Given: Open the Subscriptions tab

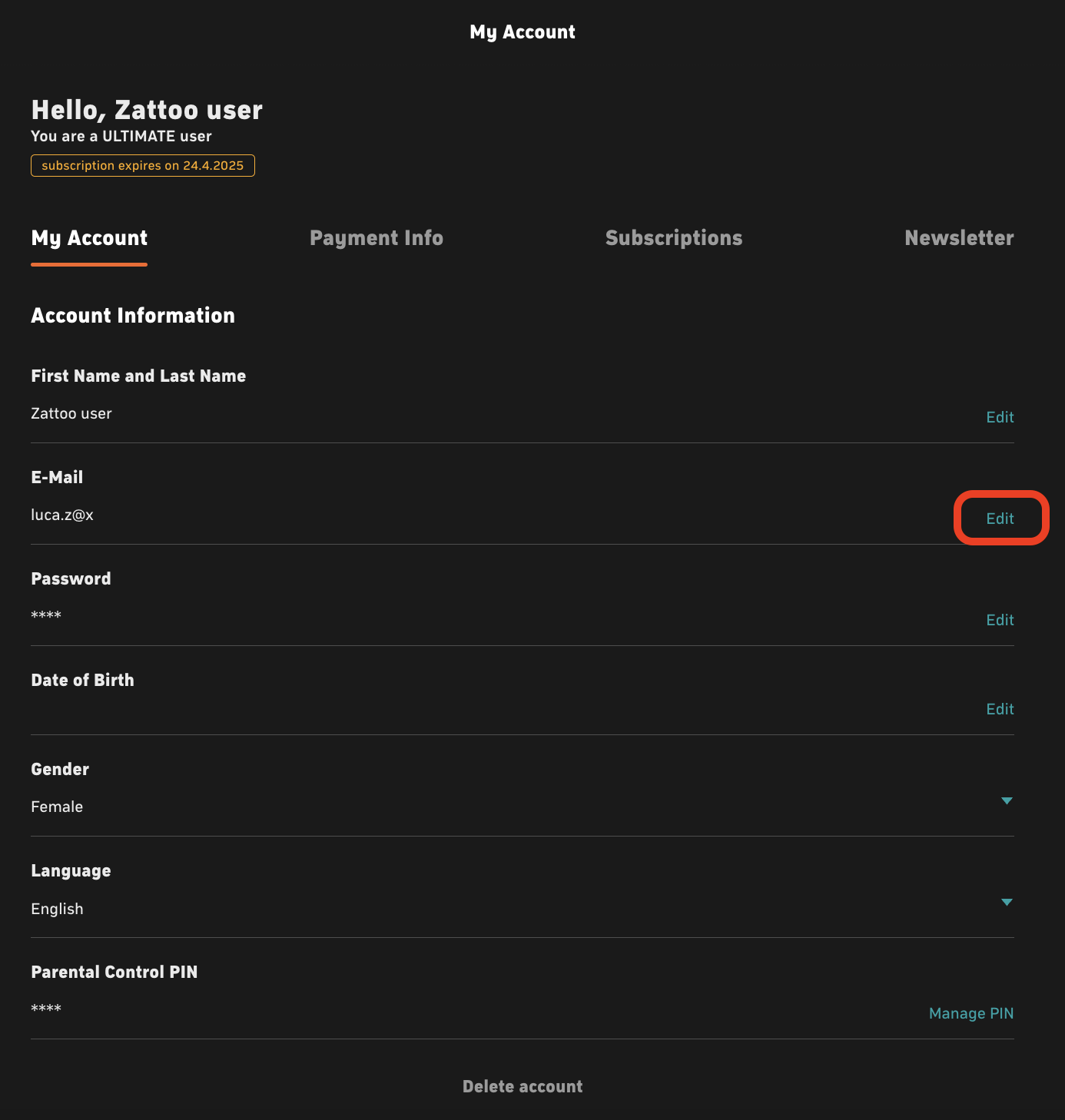Looking at the screenshot, I should [x=674, y=238].
